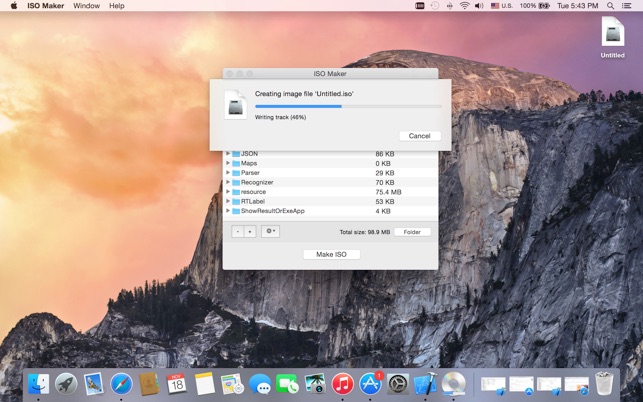Open Messages from the Dock
The width and height of the screenshot is (643, 402).
coord(260,385)
